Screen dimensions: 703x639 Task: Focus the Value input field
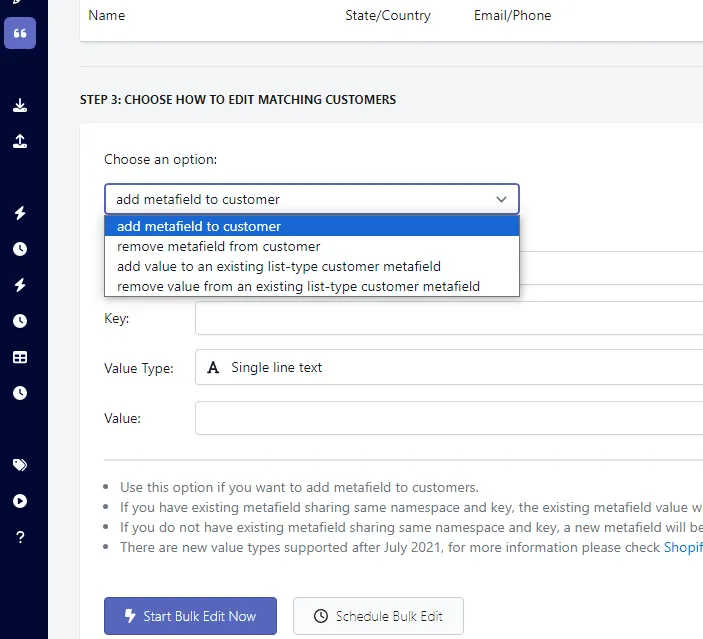pos(449,418)
